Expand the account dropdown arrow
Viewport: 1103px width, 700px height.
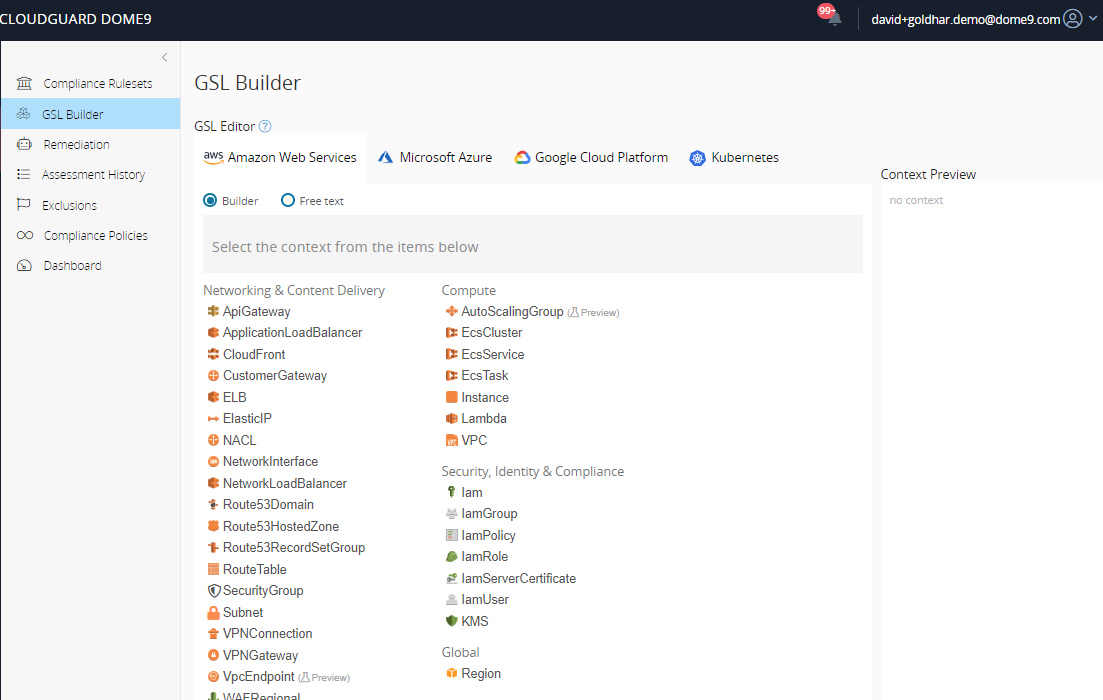tap(1092, 19)
